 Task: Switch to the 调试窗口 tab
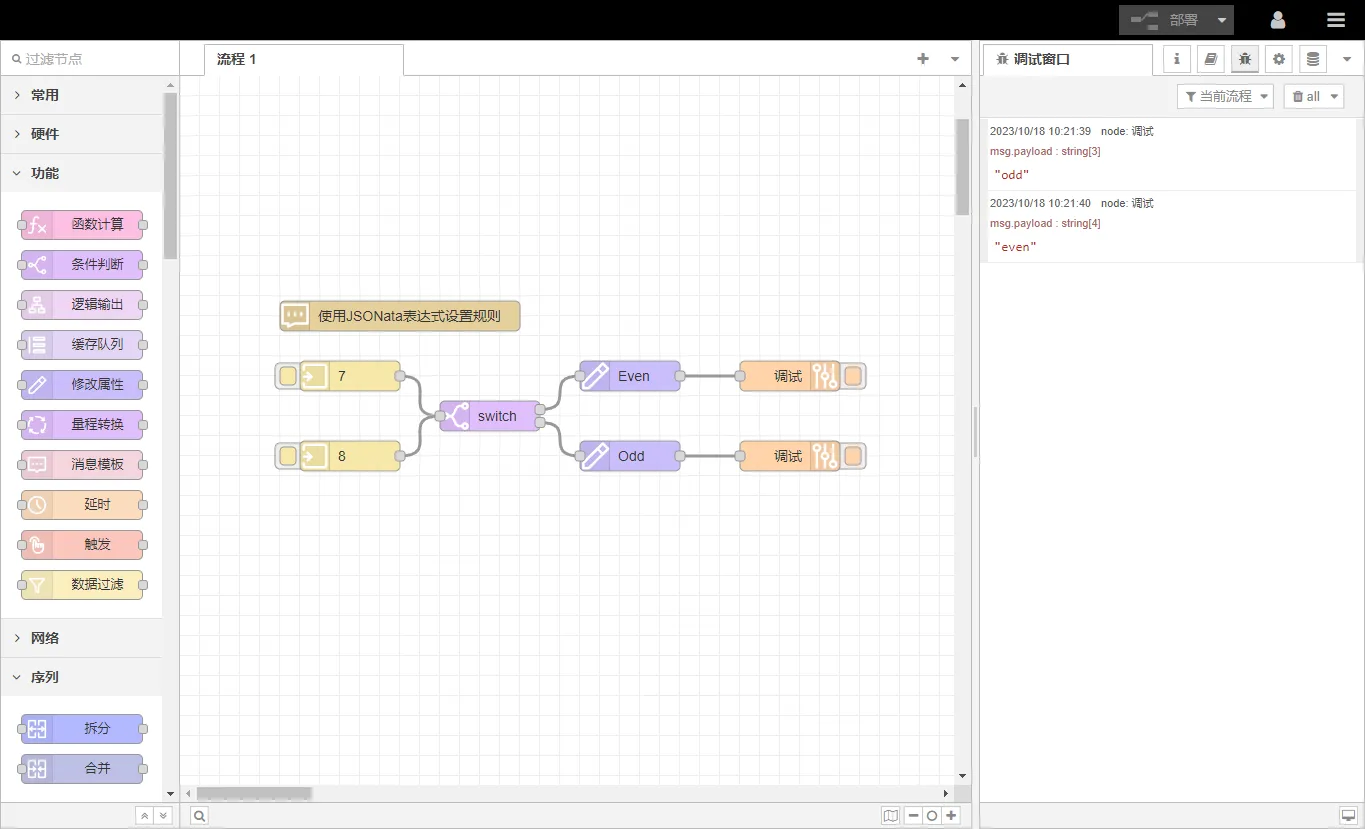pyautogui.click(x=1041, y=60)
